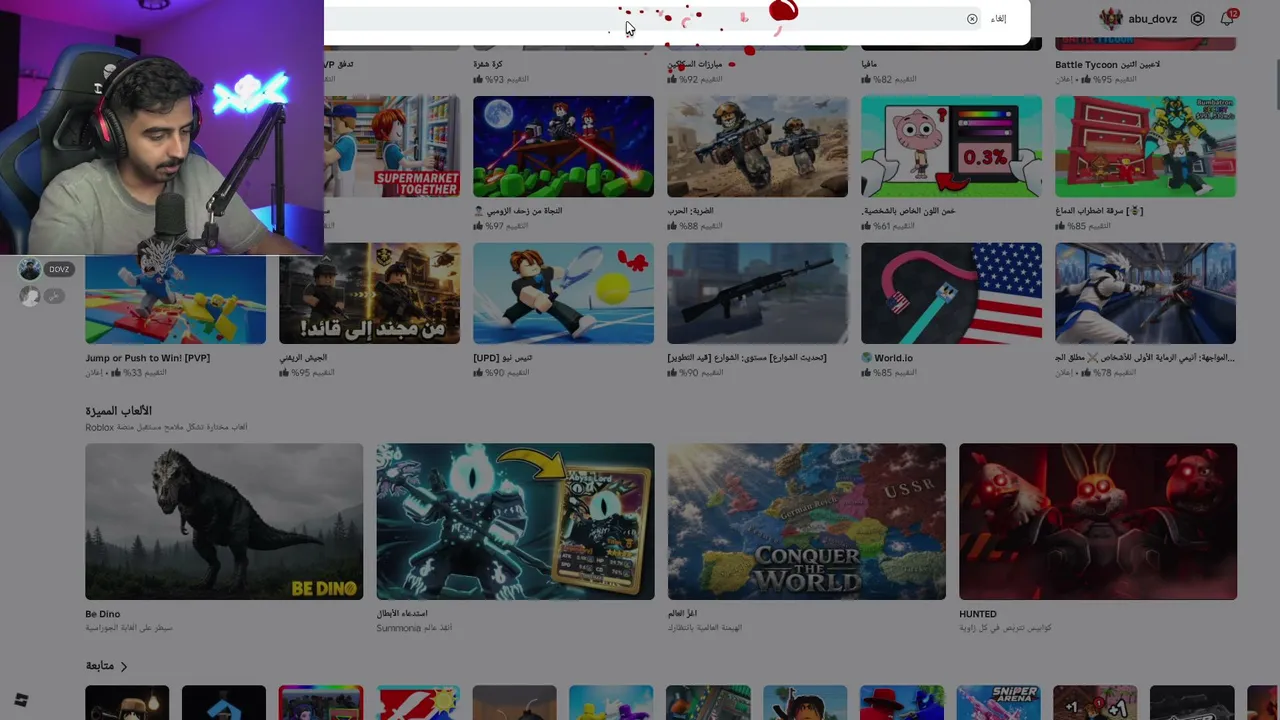Click the 'استدعاء الأبطال' featured game title

tap(402, 614)
